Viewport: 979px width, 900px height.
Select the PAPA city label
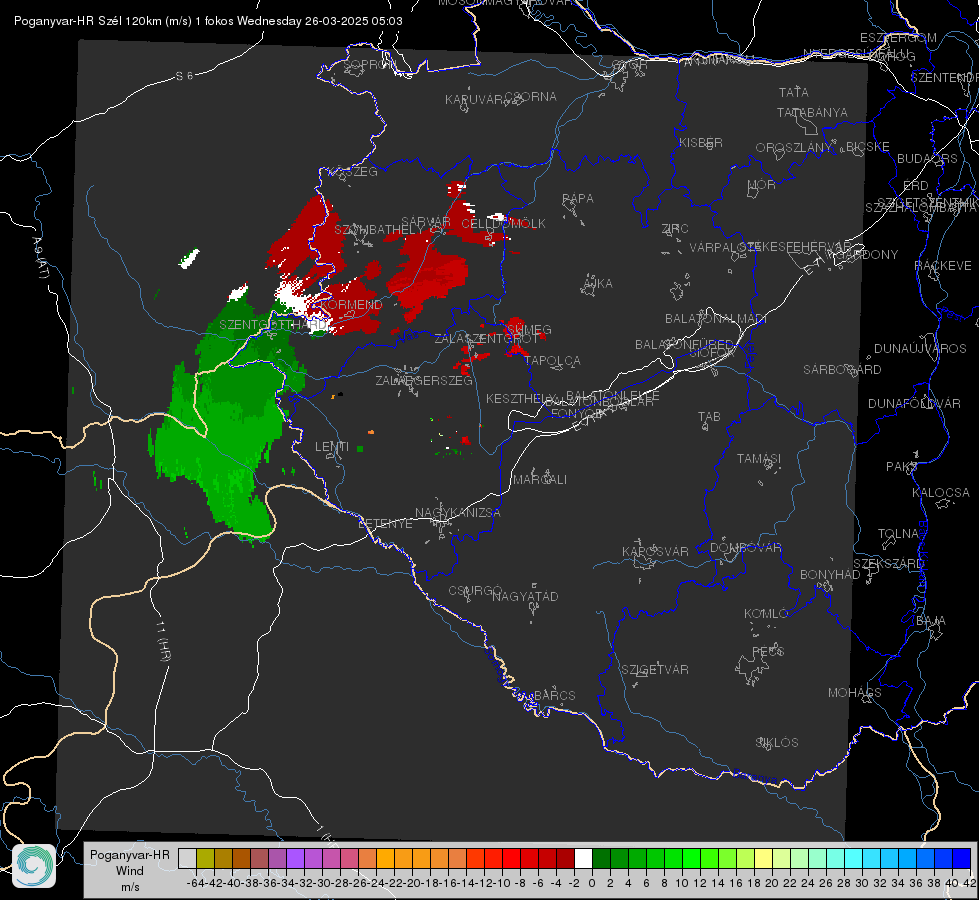click(x=578, y=199)
